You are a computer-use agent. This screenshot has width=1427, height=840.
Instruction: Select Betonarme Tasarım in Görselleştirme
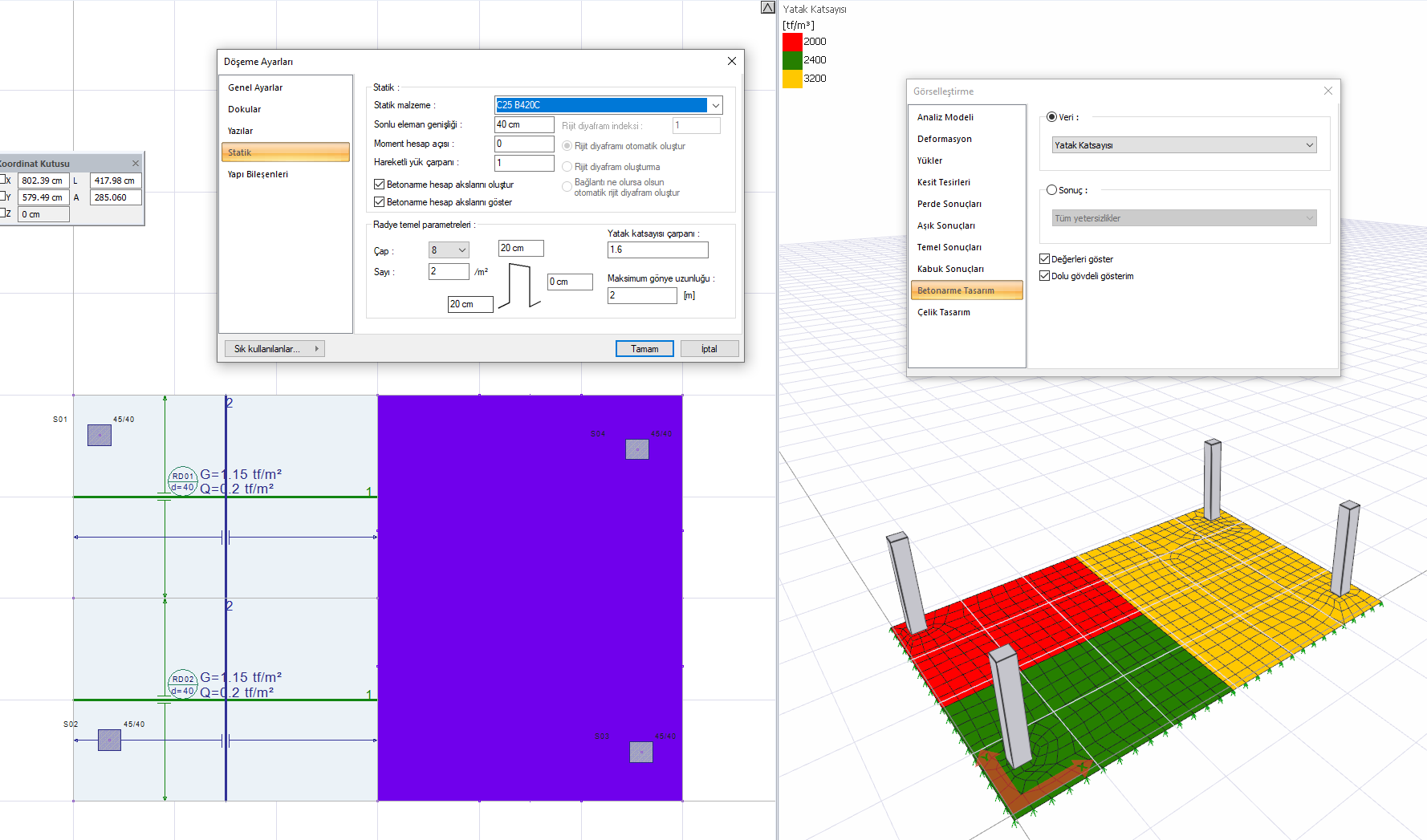[x=967, y=290]
